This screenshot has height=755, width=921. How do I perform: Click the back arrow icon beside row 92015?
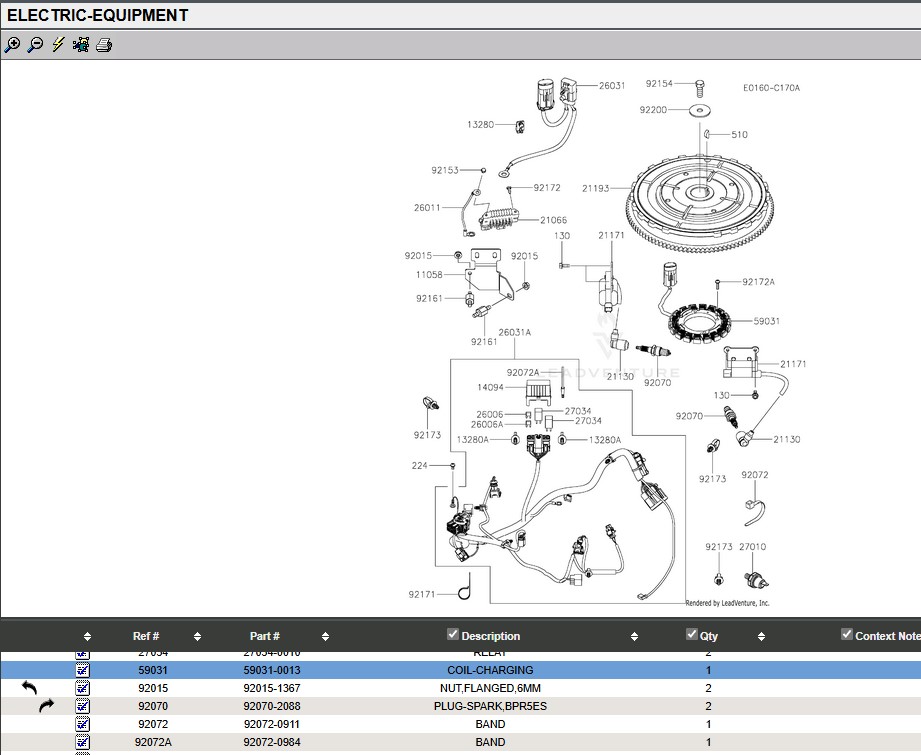(x=29, y=688)
